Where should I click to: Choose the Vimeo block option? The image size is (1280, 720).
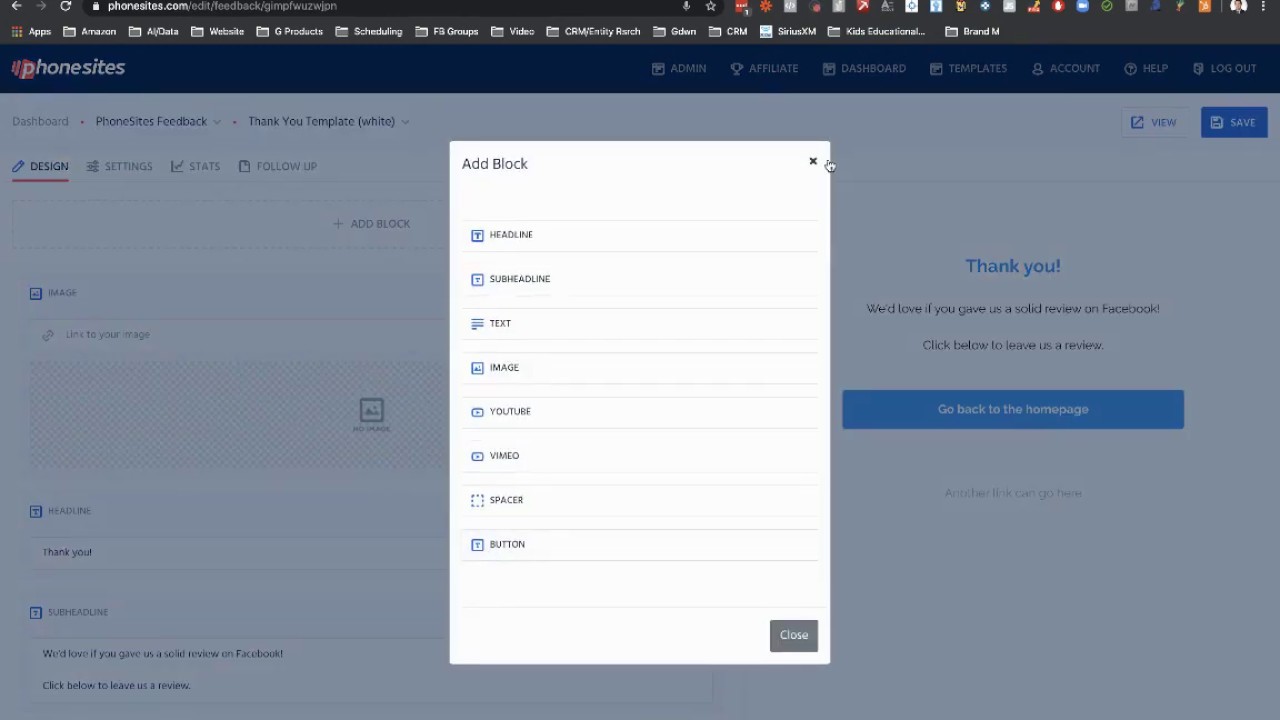[x=640, y=455]
